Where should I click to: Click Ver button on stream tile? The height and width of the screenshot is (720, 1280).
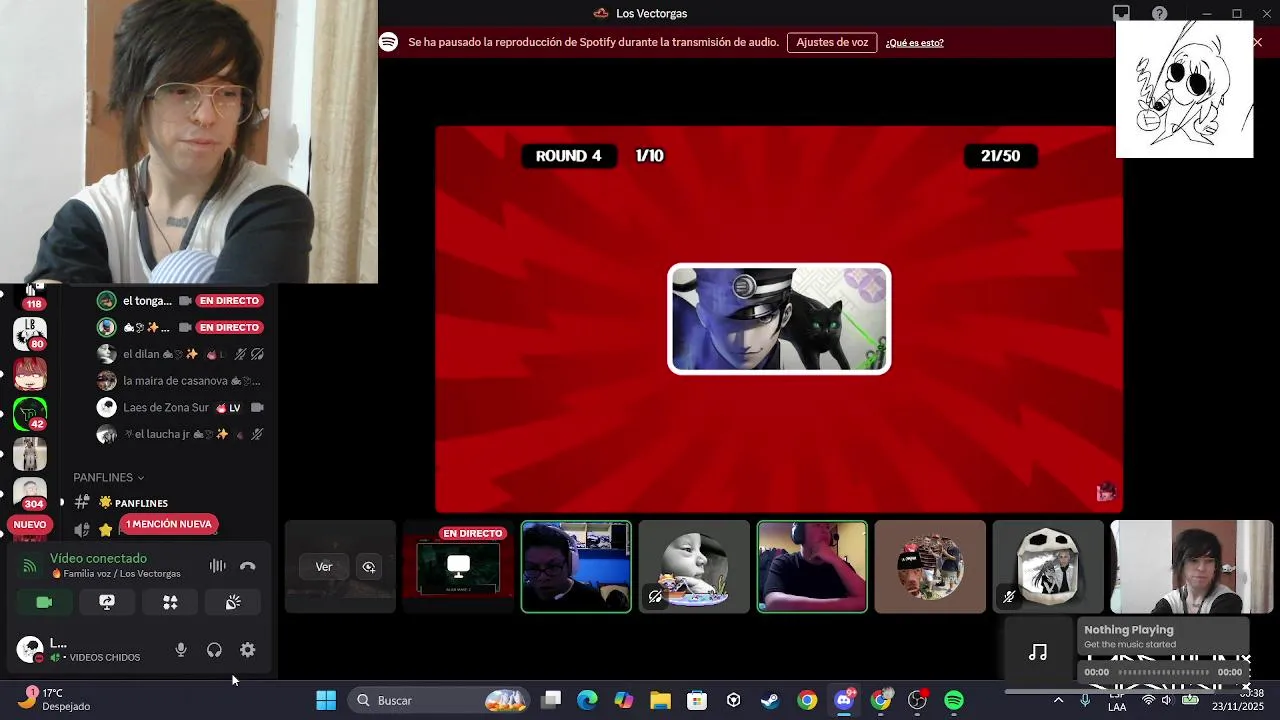pos(324,566)
